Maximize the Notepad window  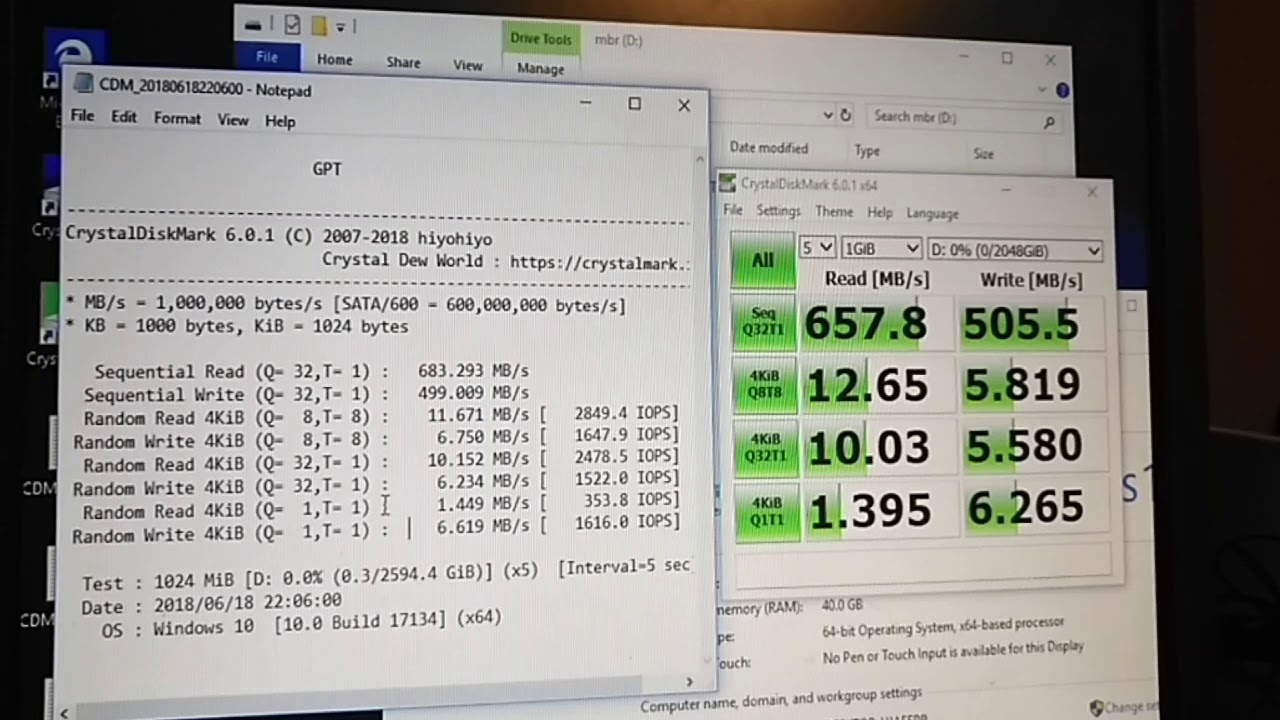click(x=634, y=104)
